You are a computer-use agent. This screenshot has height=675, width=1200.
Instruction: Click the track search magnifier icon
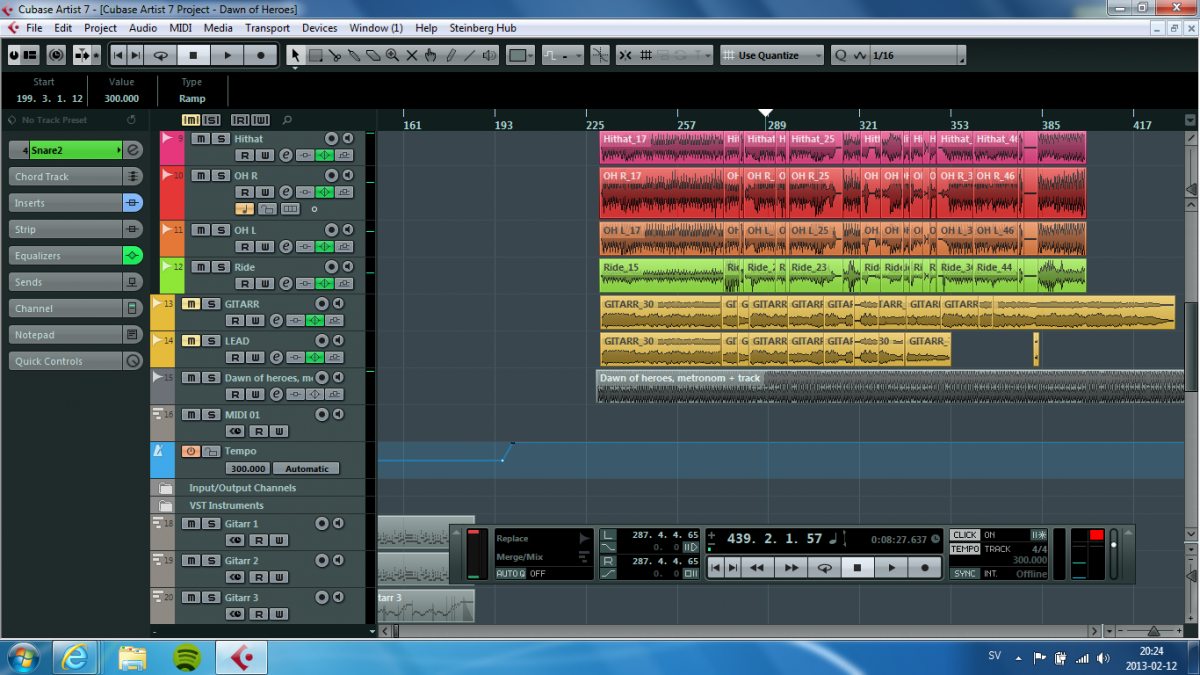tap(288, 120)
